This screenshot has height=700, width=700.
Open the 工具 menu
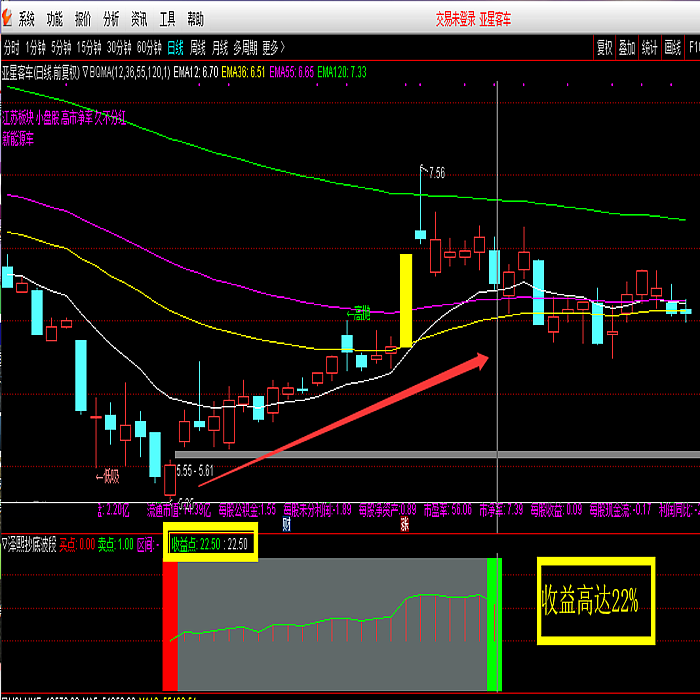click(167, 19)
